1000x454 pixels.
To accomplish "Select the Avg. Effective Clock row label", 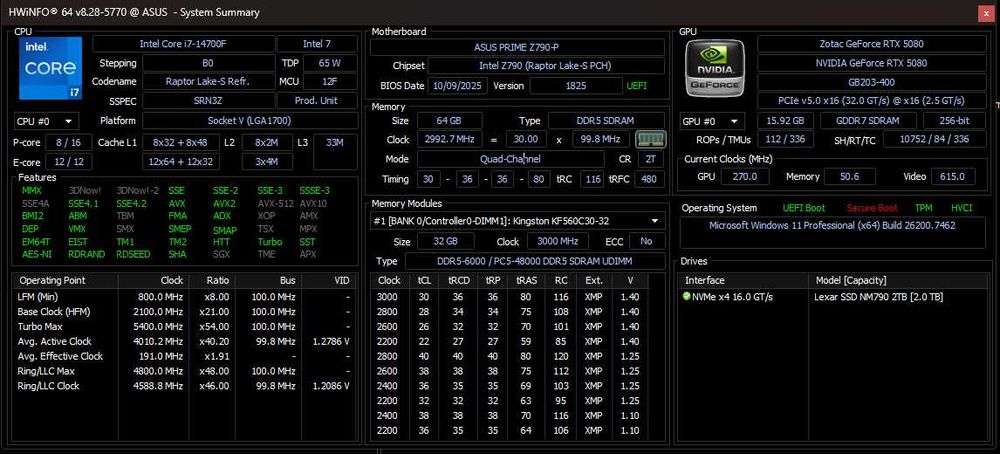I will point(60,356).
